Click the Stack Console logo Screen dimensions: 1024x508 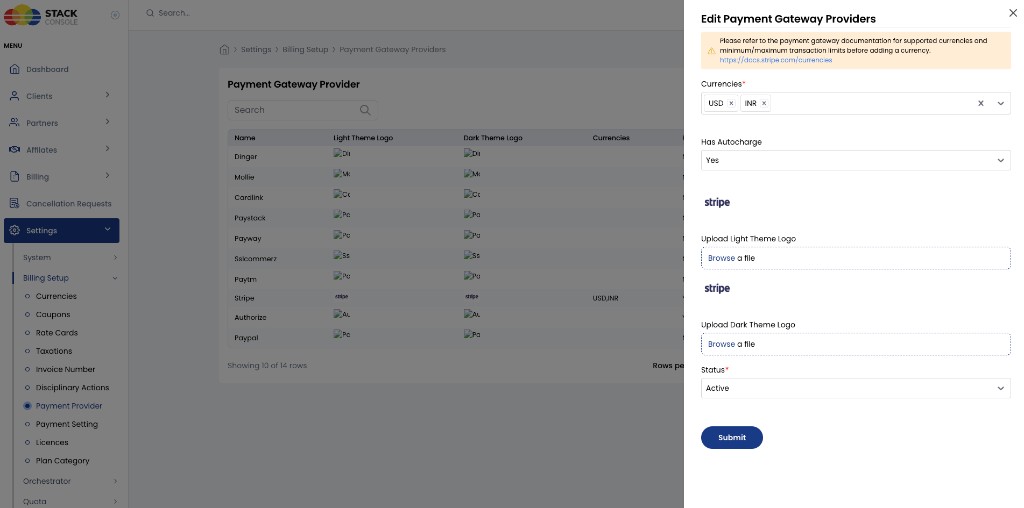40,15
